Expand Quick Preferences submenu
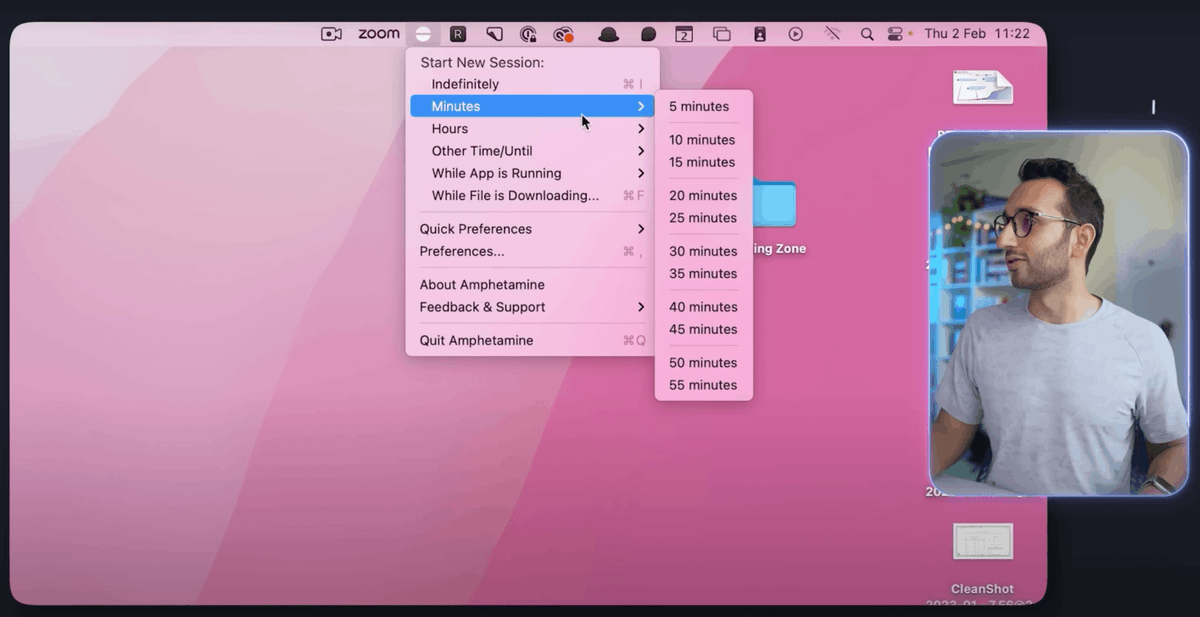The image size is (1200, 617). 532,229
